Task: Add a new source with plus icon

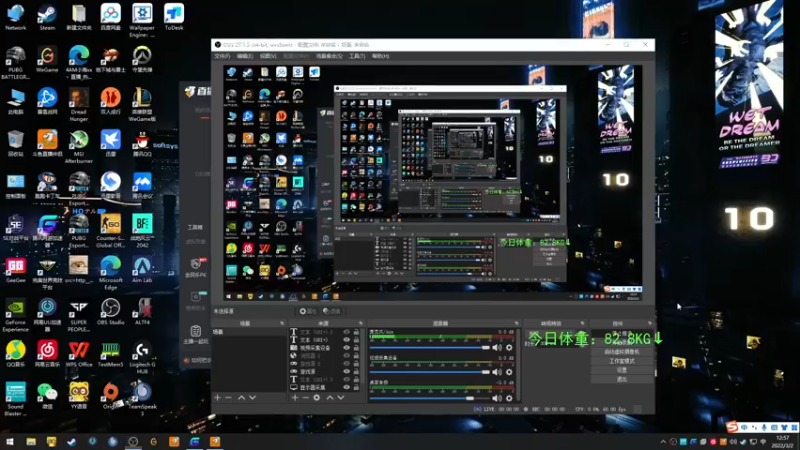Action: tap(294, 397)
